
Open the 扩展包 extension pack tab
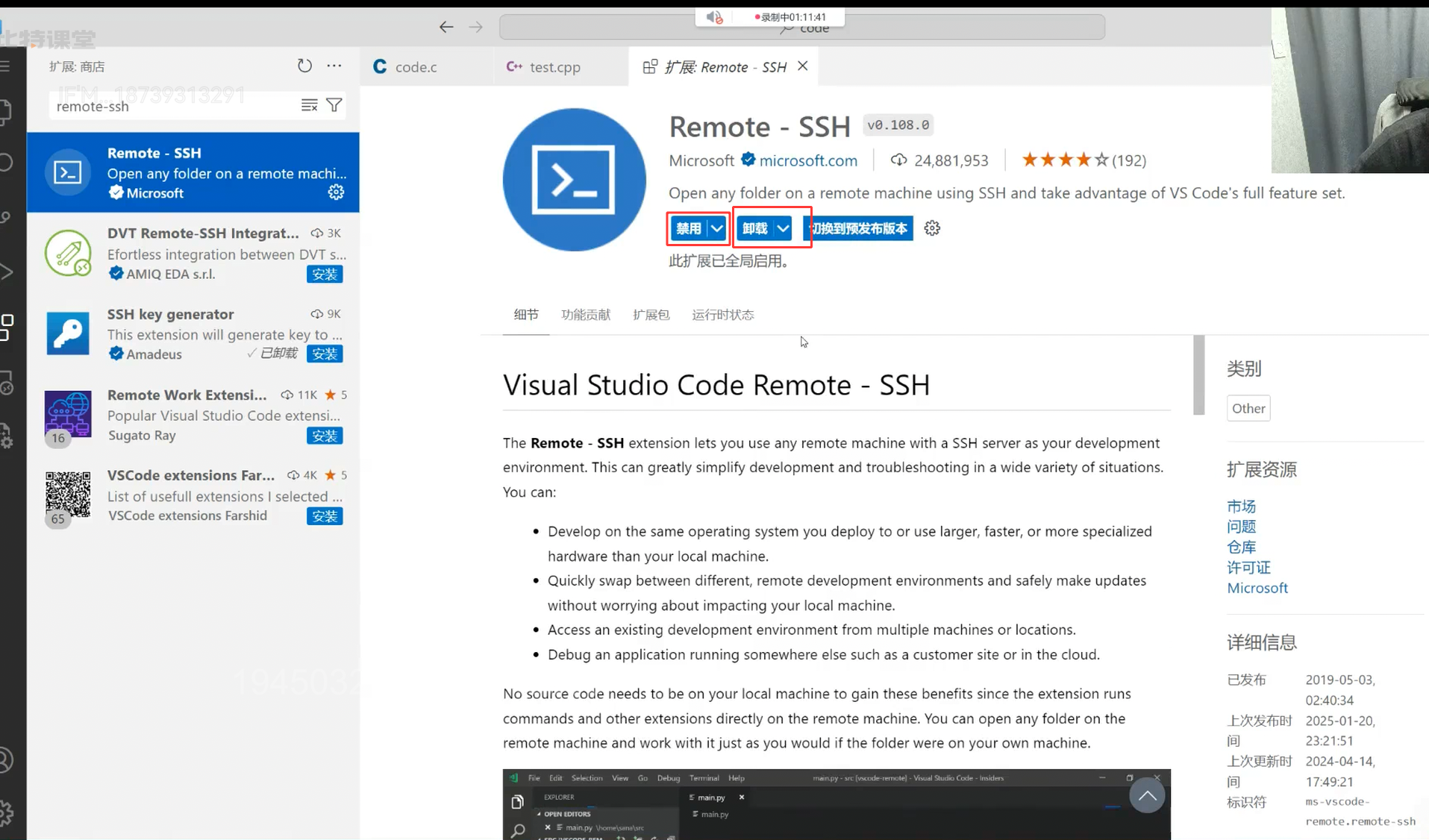[651, 315]
